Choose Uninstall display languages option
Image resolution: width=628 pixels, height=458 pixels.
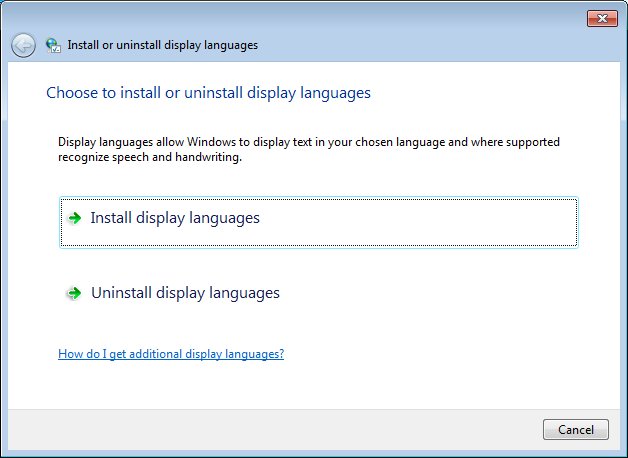319,293
